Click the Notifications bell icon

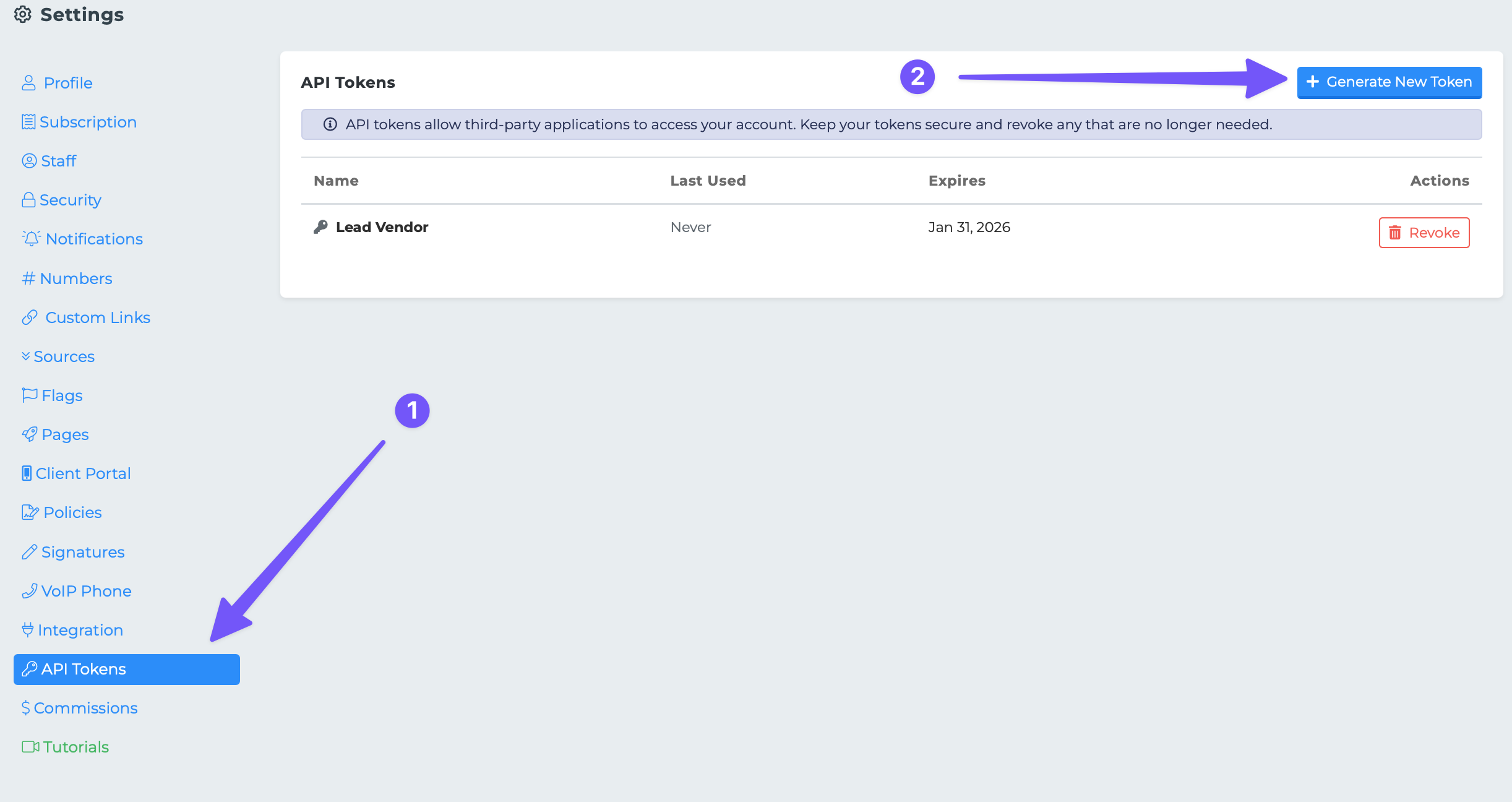click(31, 239)
